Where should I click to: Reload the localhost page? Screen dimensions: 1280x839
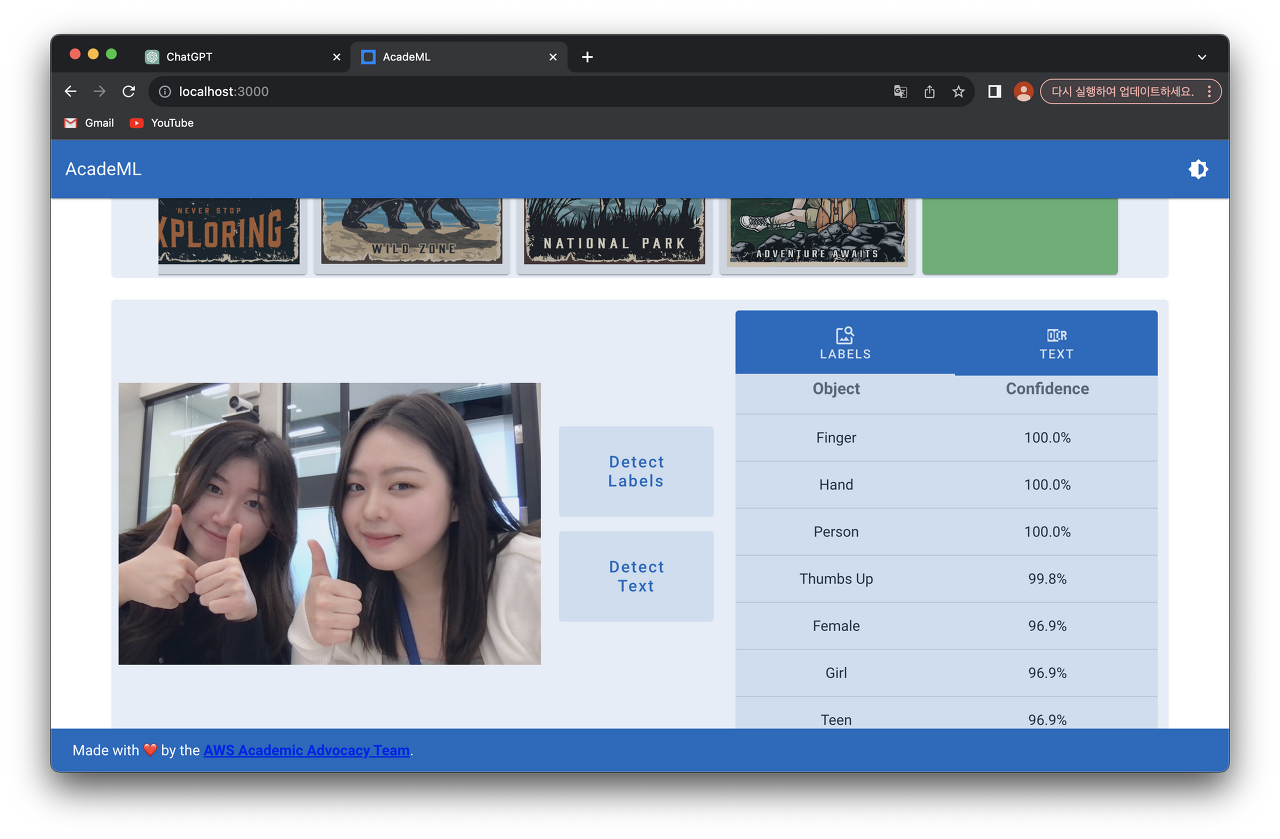coord(128,91)
